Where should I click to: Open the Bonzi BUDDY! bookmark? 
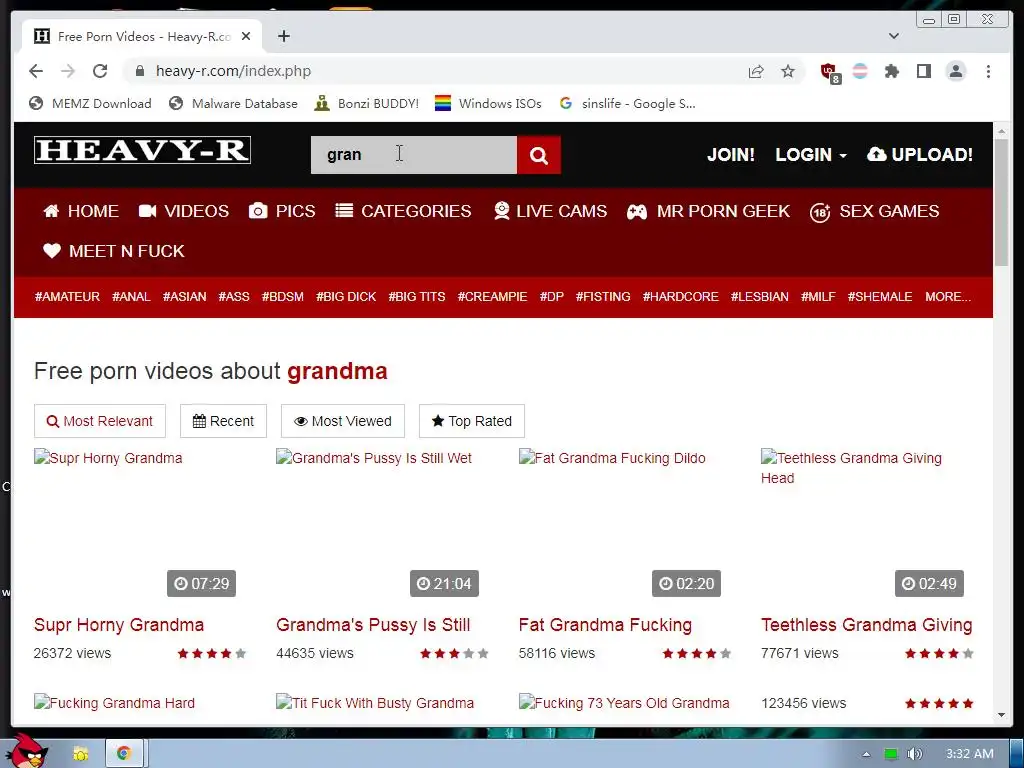tap(366, 103)
